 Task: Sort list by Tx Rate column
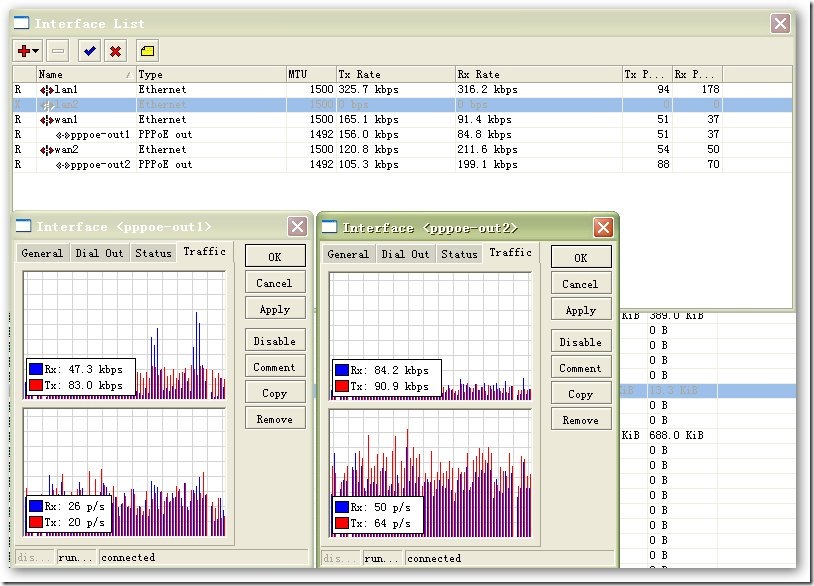coord(396,74)
